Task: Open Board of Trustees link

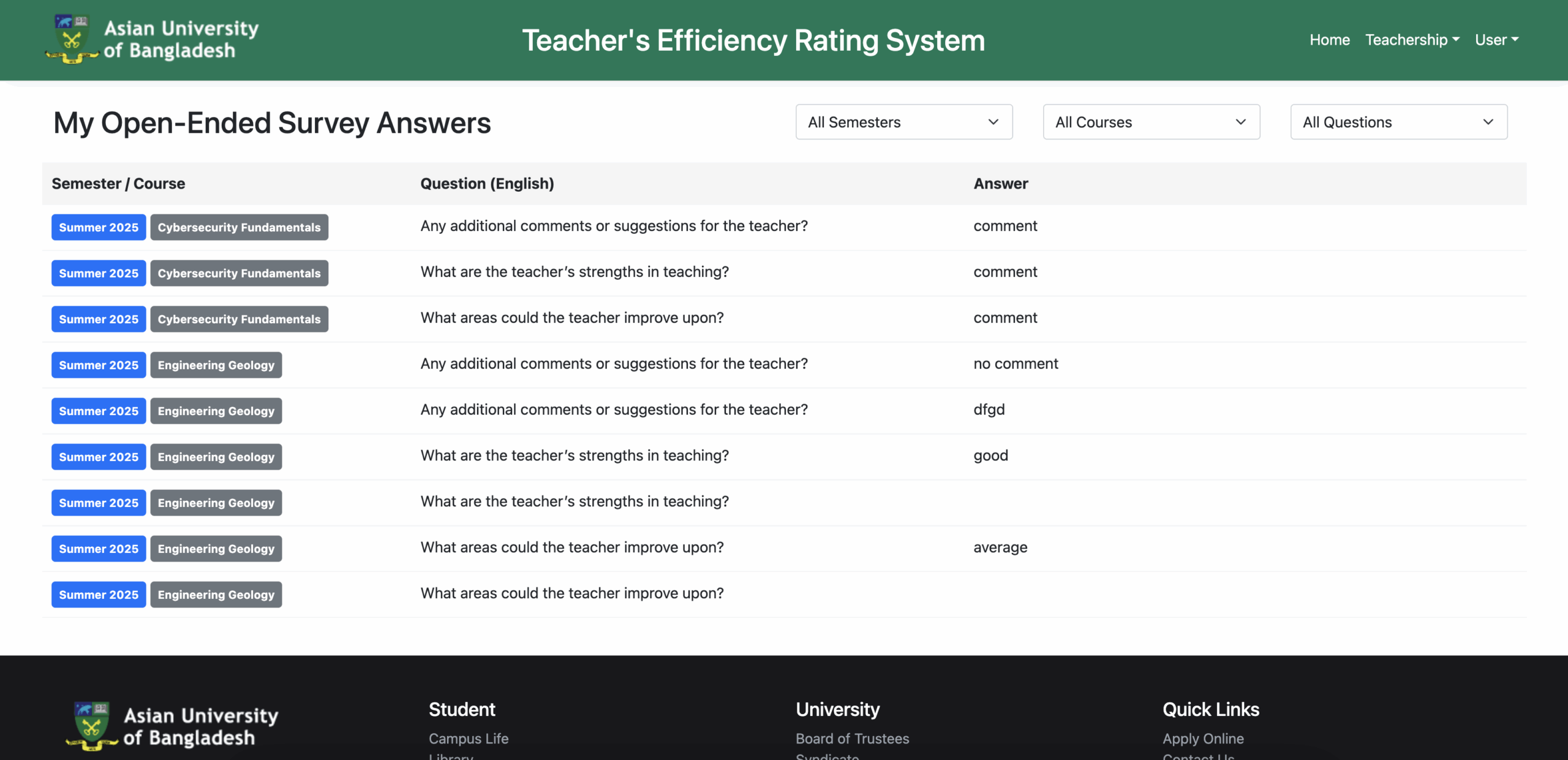Action: (x=852, y=739)
